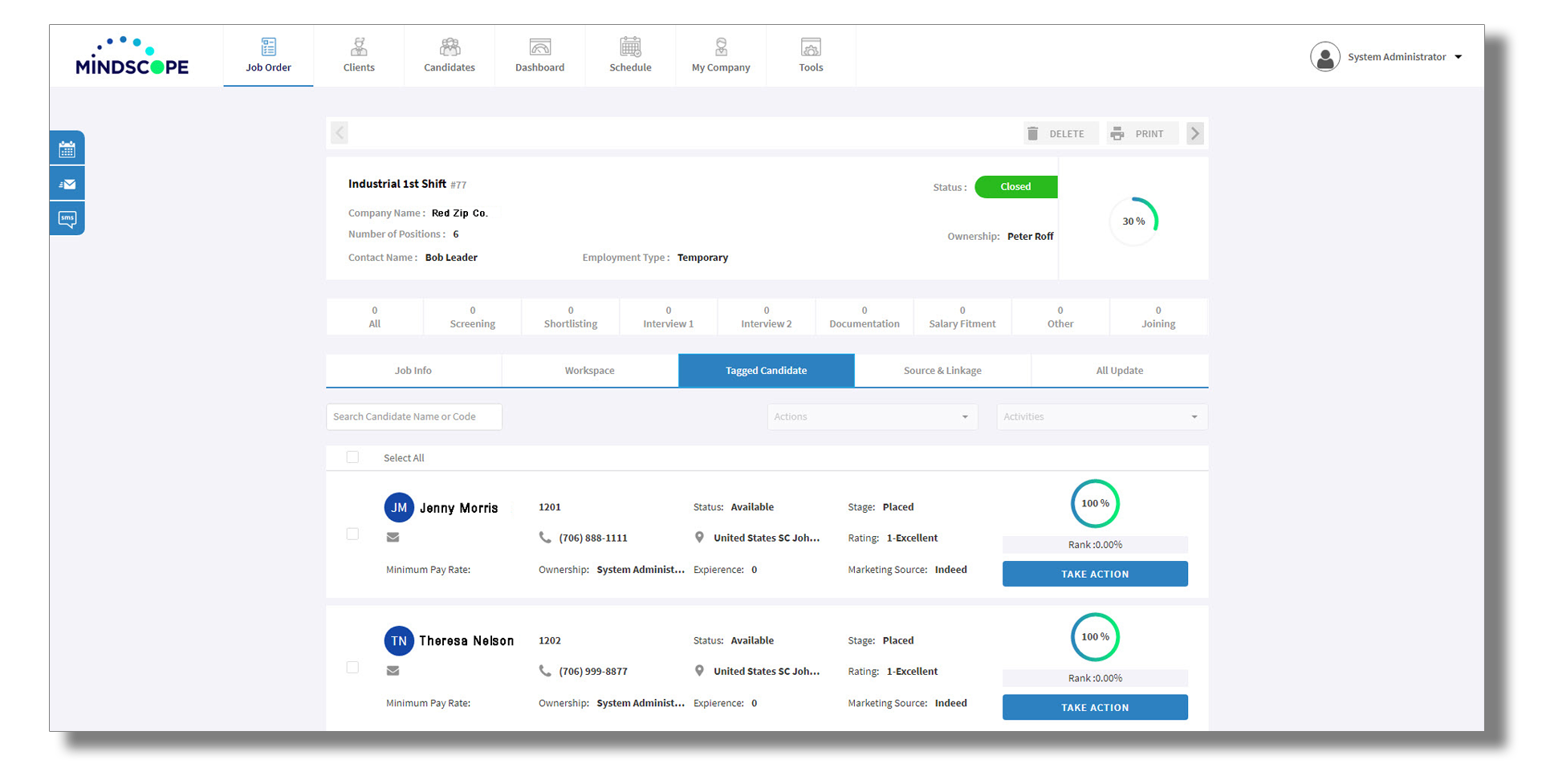Open the Schedule calendar icon

[631, 47]
